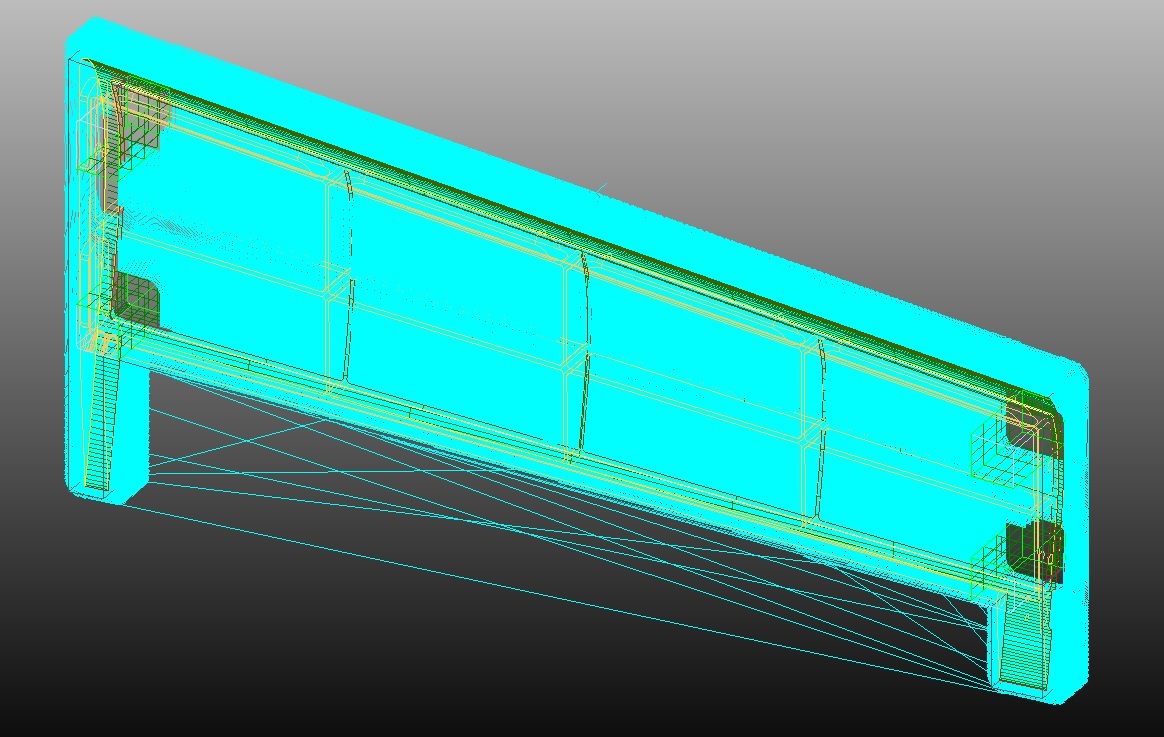This screenshot has width=1164, height=737.
Task: Click the empty gray background at top-right
Action: pyautogui.click(x=1000, y=100)
